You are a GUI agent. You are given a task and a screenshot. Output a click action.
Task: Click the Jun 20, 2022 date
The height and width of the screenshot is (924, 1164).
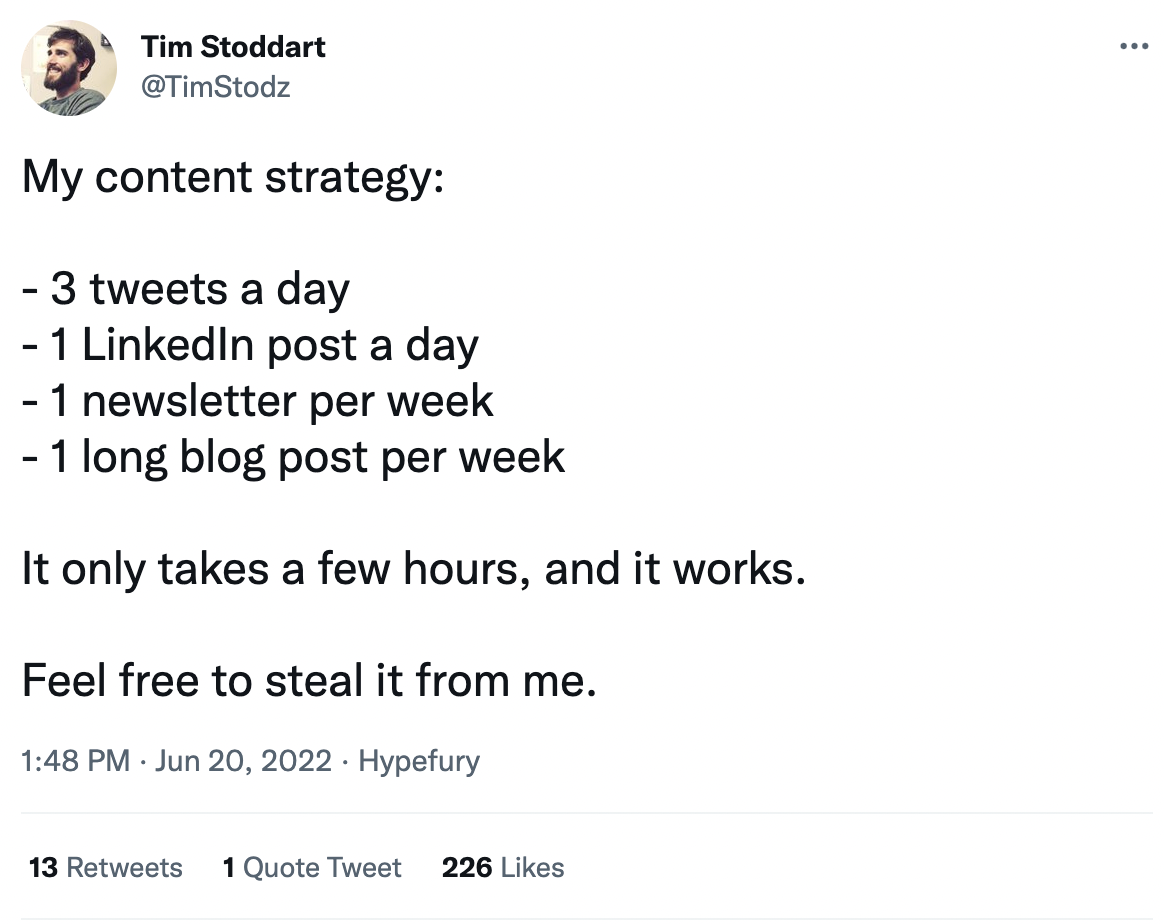243,761
